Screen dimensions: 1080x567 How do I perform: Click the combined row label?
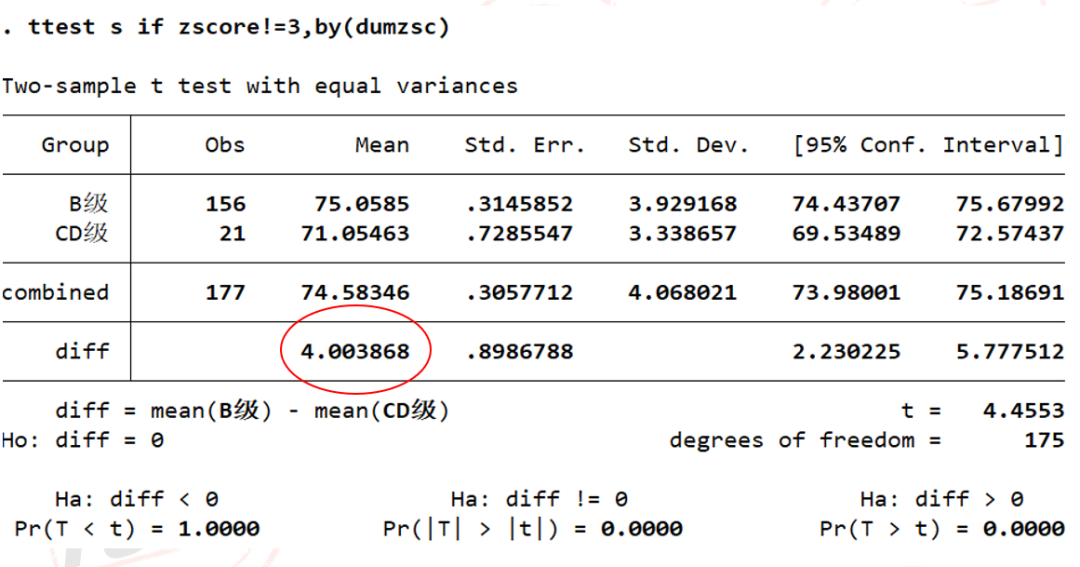[x=55, y=293]
